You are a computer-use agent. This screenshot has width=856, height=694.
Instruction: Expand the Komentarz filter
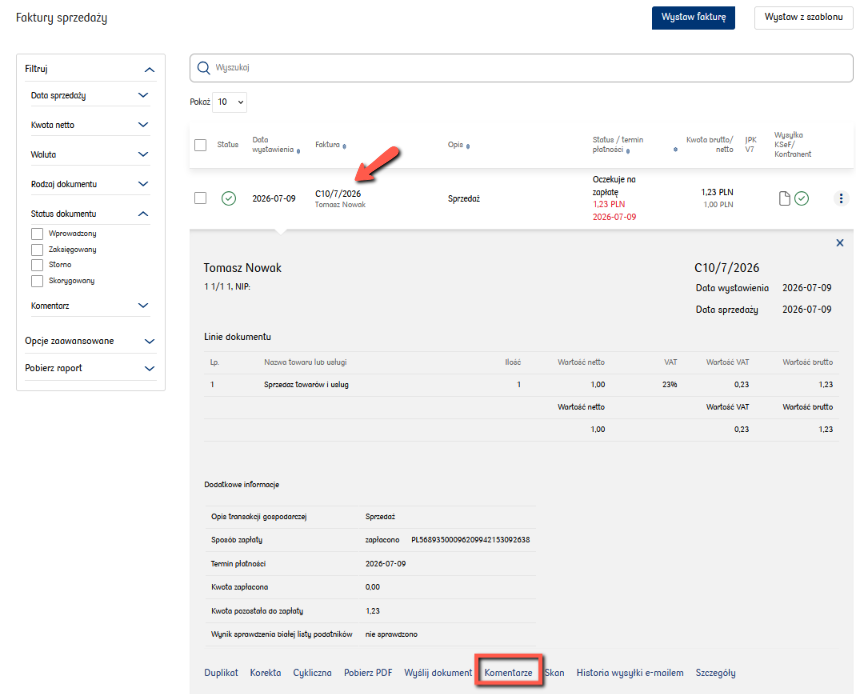[x=143, y=306]
